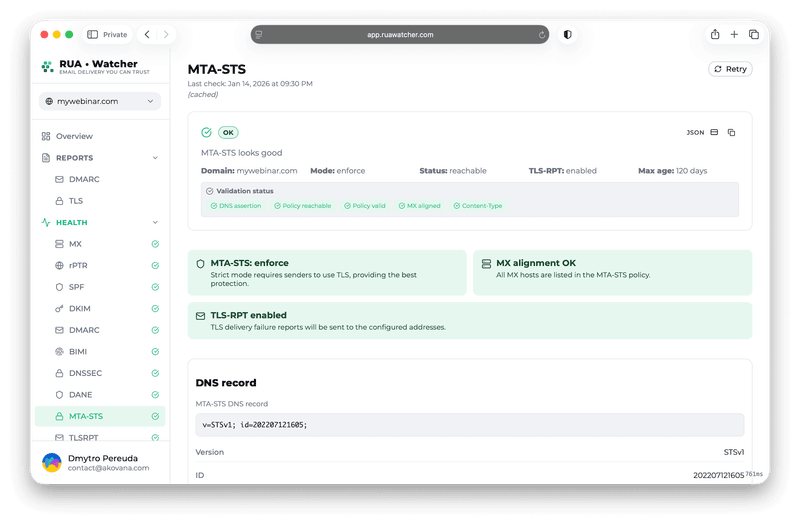This screenshot has width=800, height=524.
Task: Click the Max age 120 days value
Action: point(691,171)
